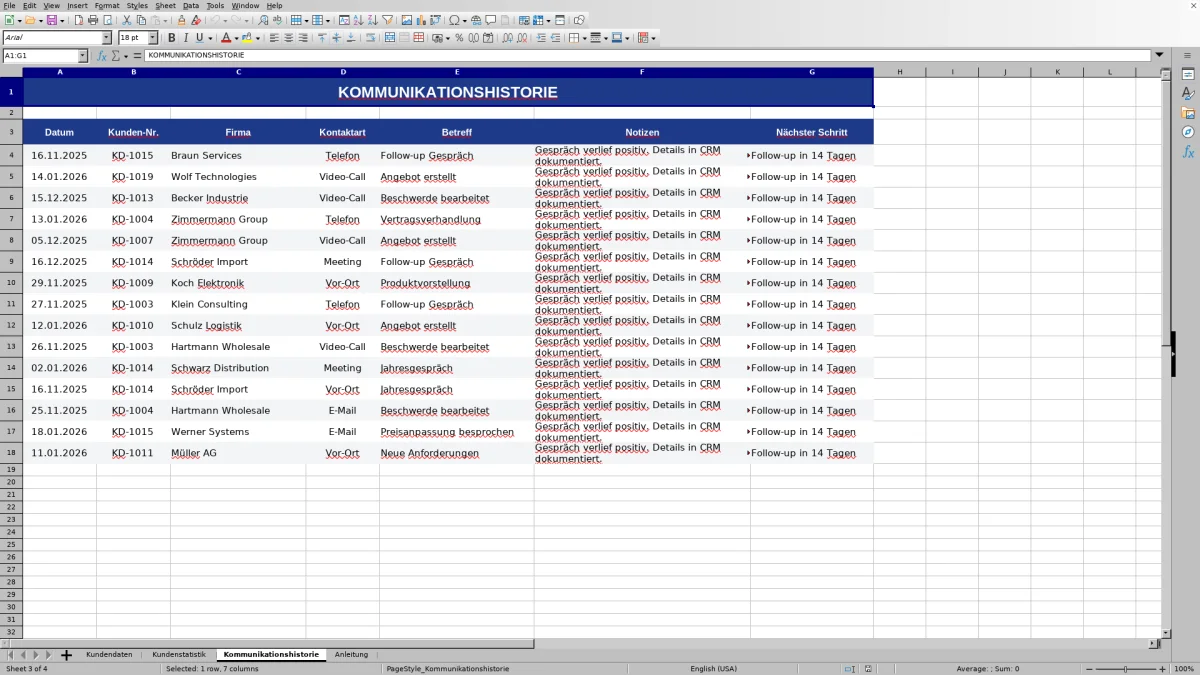Open the font name dropdown
Image resolution: width=1200 pixels, height=675 pixels.
[107, 37]
